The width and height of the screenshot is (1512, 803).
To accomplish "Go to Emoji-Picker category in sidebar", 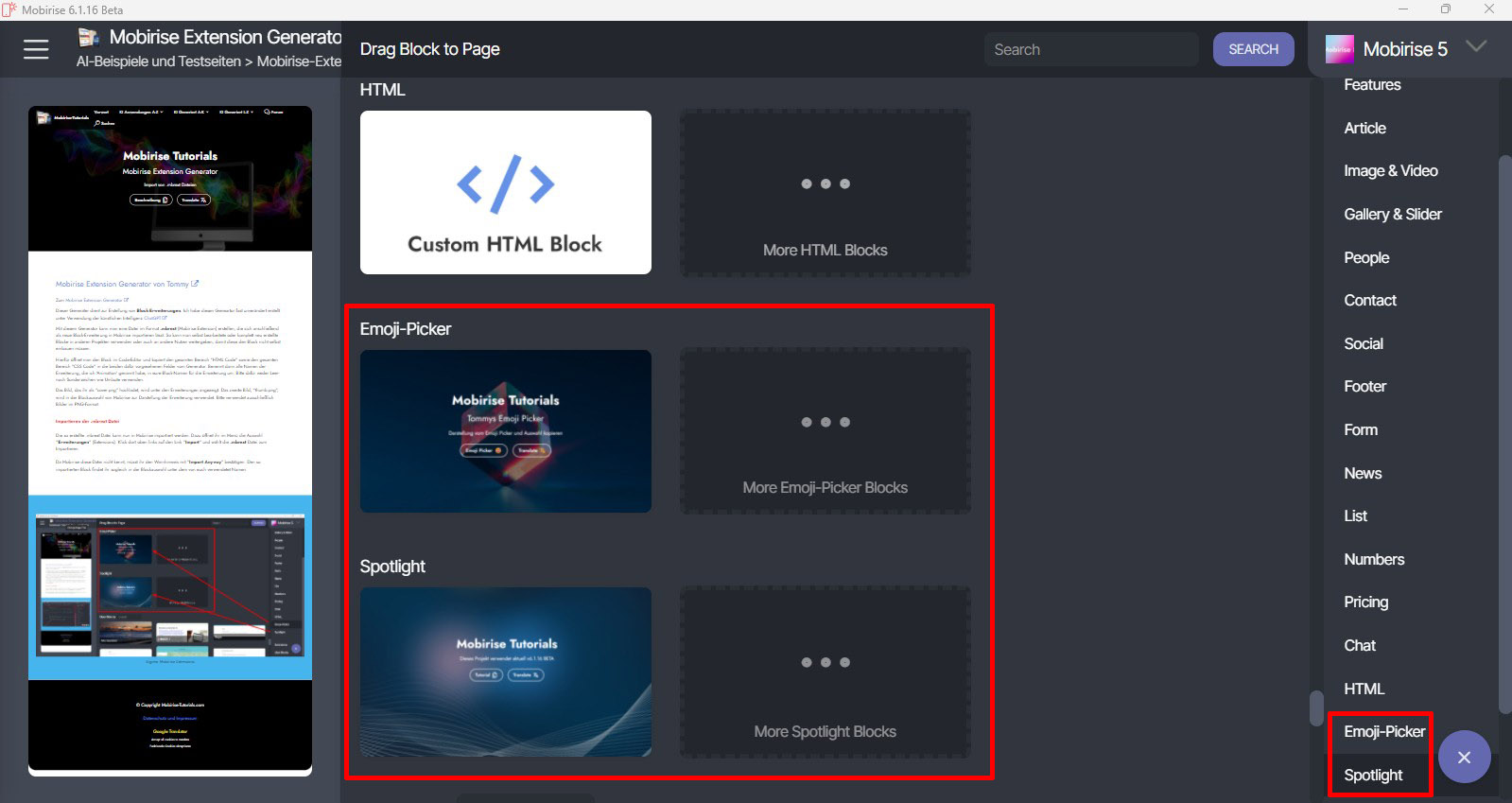I will coord(1383,732).
